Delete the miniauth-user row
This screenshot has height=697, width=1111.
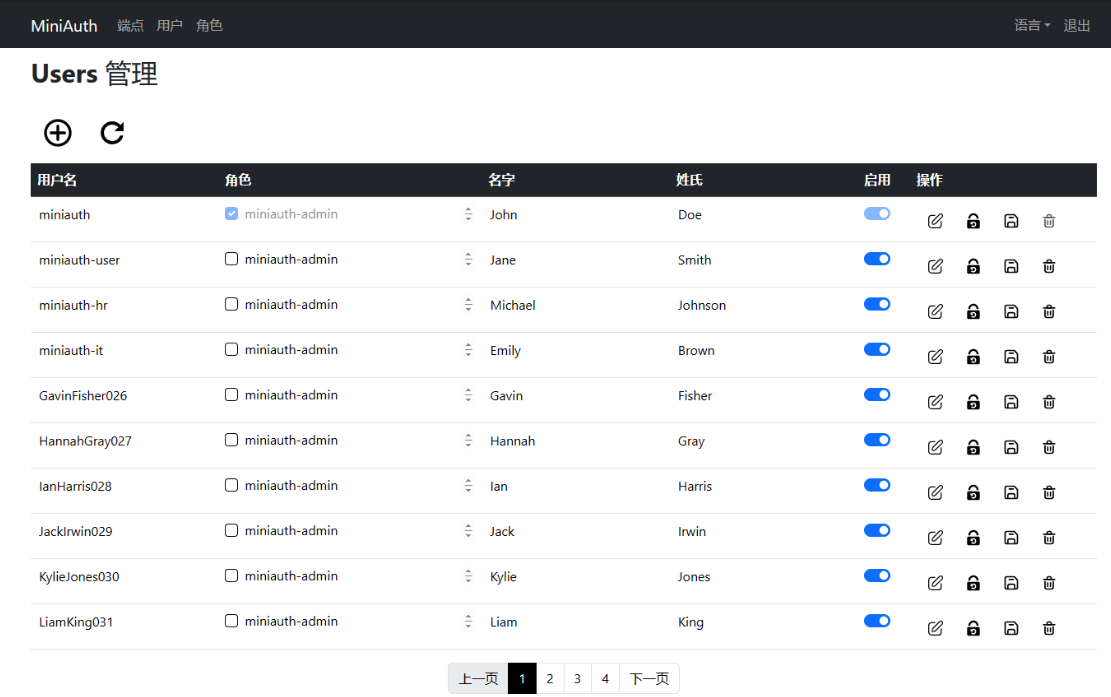pos(1049,266)
